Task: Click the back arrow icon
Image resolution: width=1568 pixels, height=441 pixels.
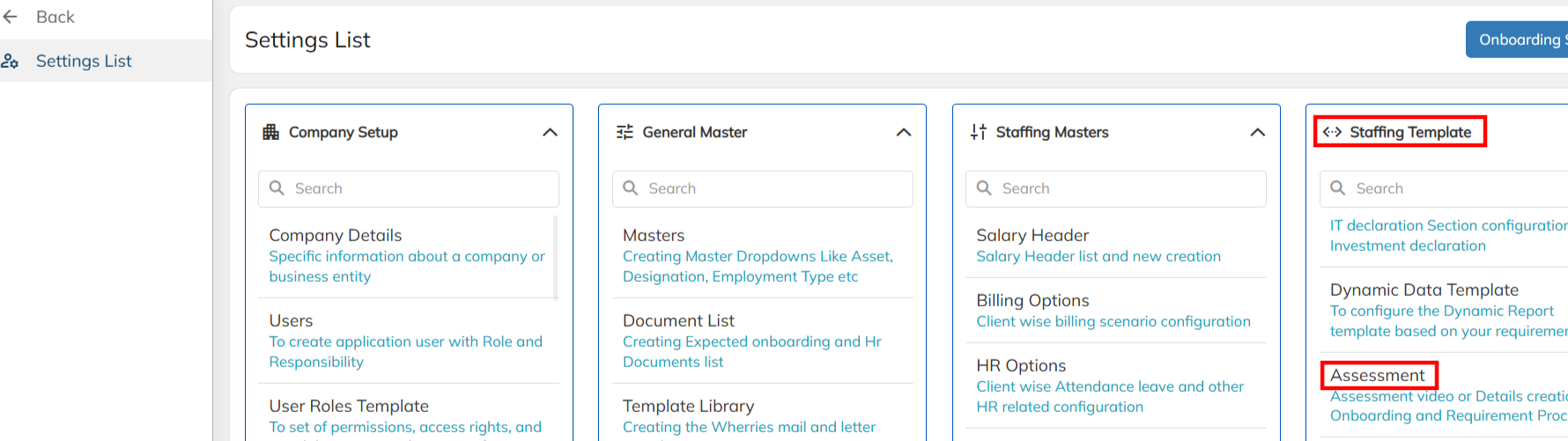Action: [x=11, y=17]
